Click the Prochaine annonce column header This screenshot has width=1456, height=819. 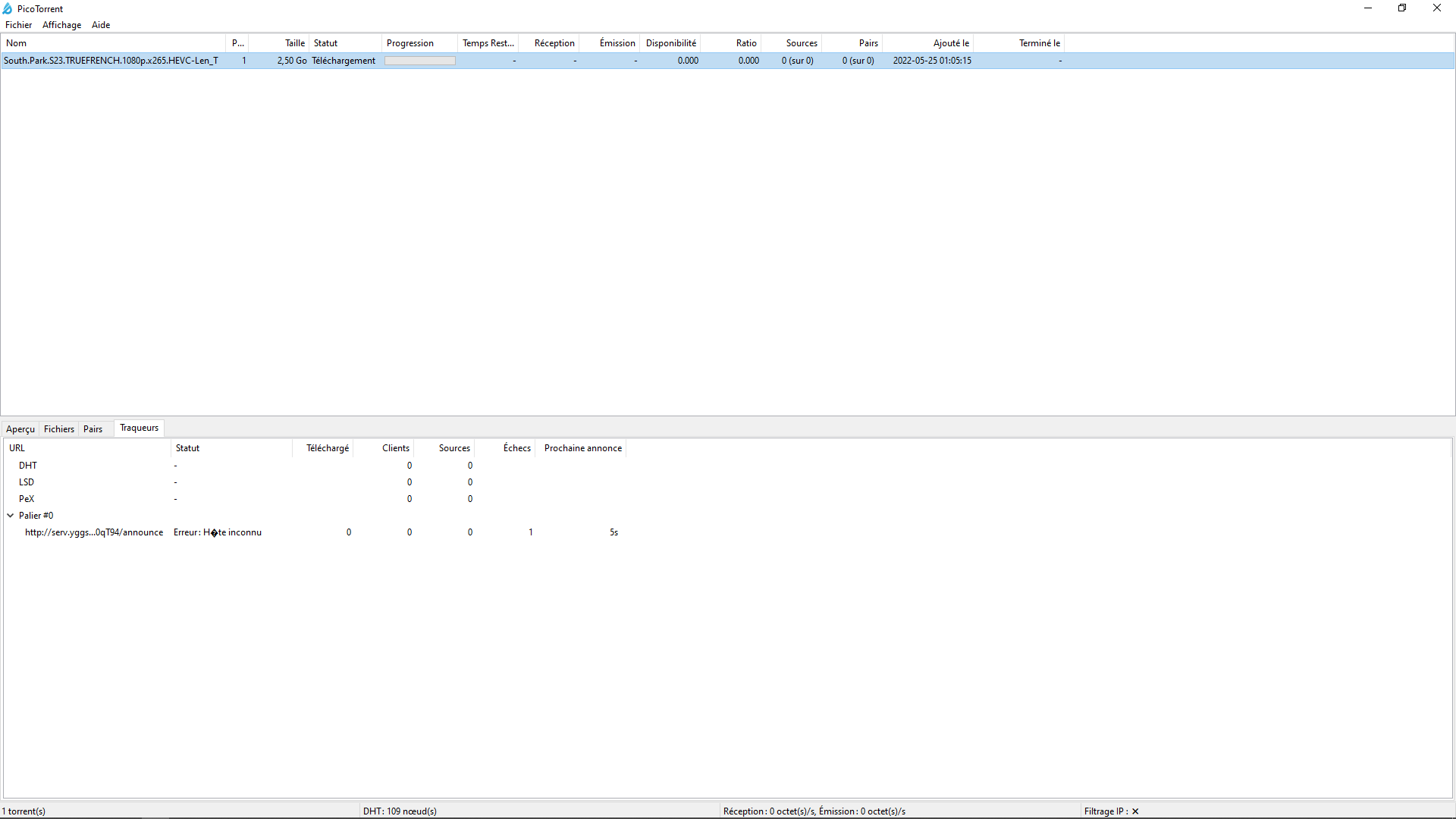[582, 448]
